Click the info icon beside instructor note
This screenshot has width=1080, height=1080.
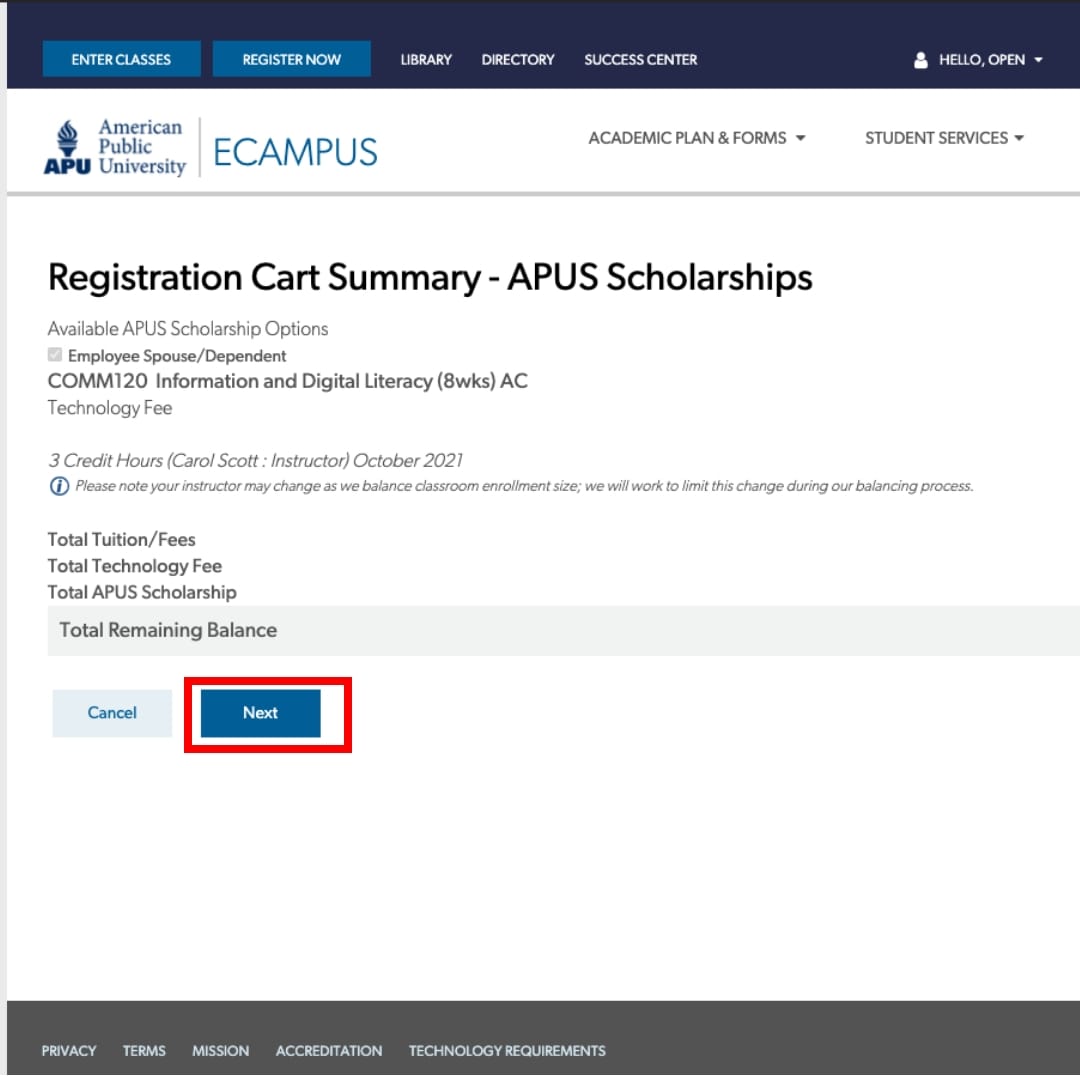click(59, 487)
